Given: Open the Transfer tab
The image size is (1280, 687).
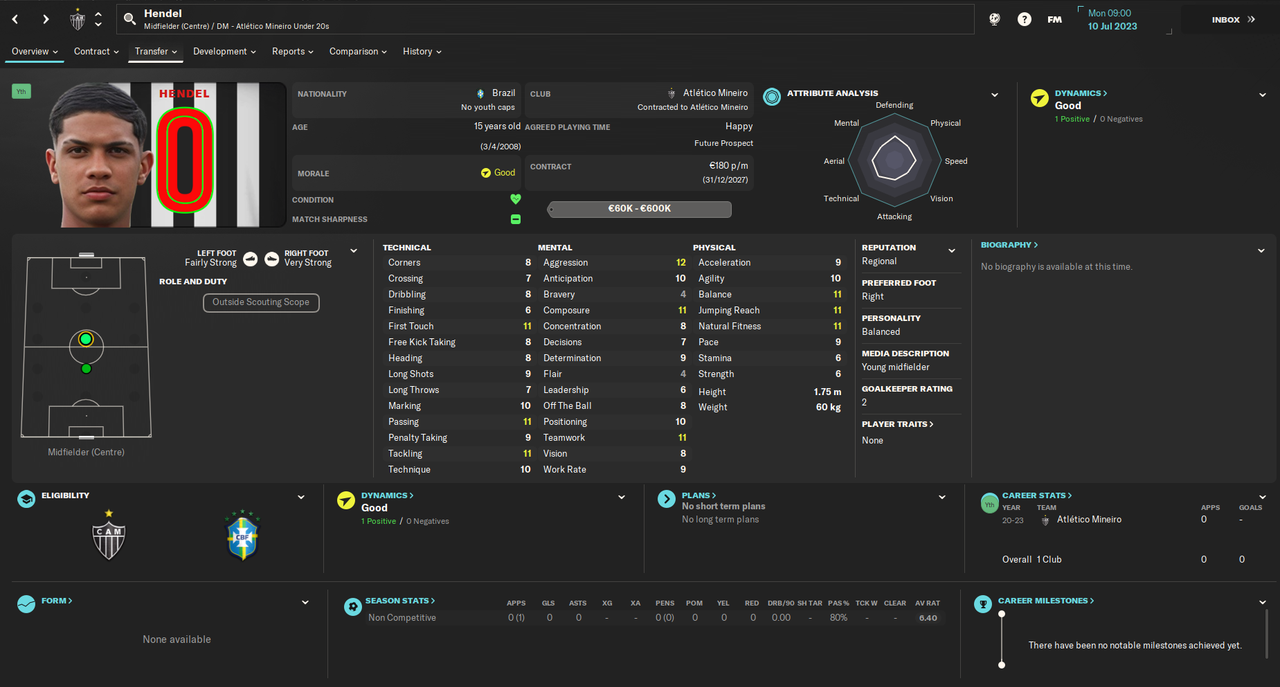Looking at the screenshot, I should tap(156, 51).
